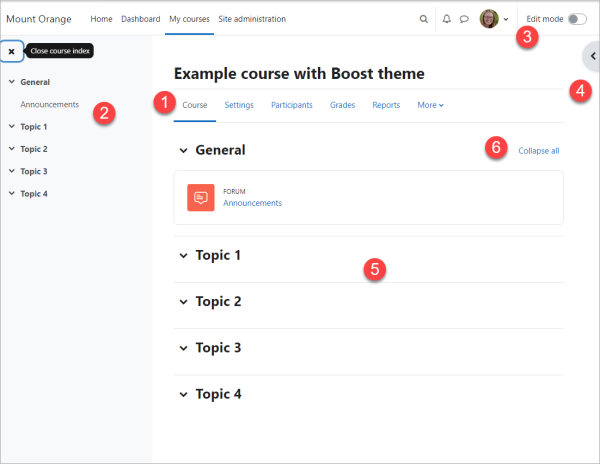600x464 pixels.
Task: Open the messaging speech bubble icon
Action: coord(464,19)
